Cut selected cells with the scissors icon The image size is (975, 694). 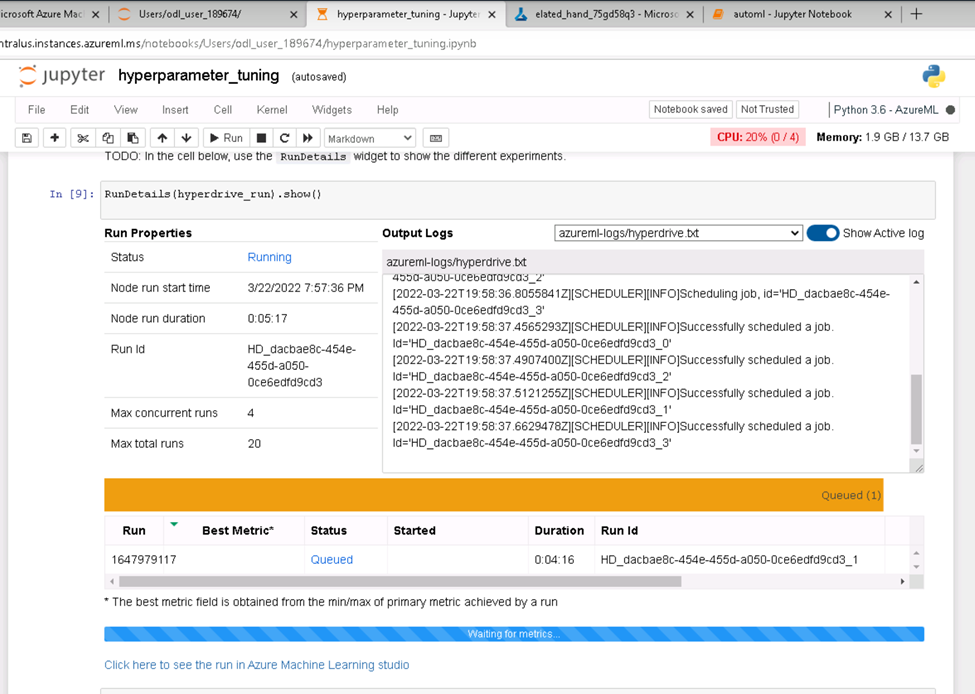point(83,138)
